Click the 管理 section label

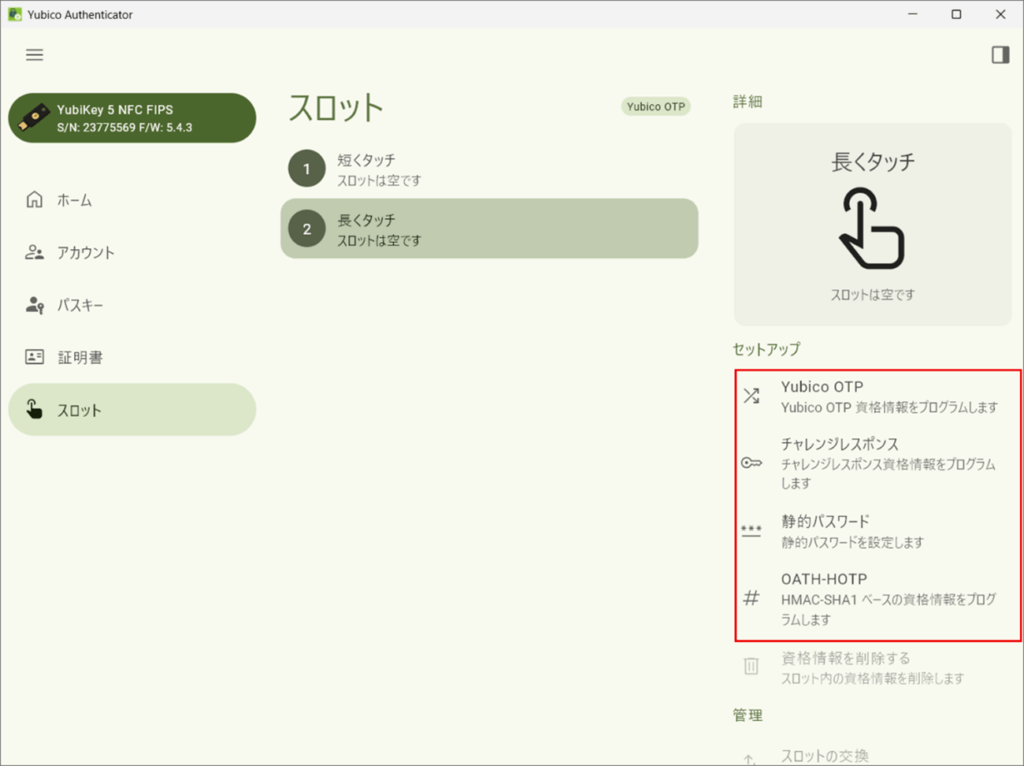[748, 716]
